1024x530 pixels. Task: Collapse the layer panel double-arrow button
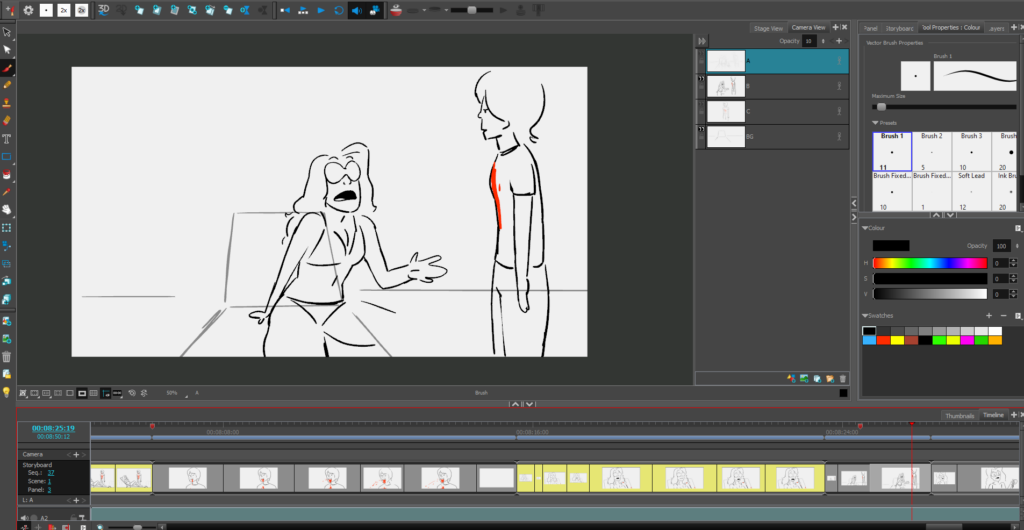click(701, 40)
